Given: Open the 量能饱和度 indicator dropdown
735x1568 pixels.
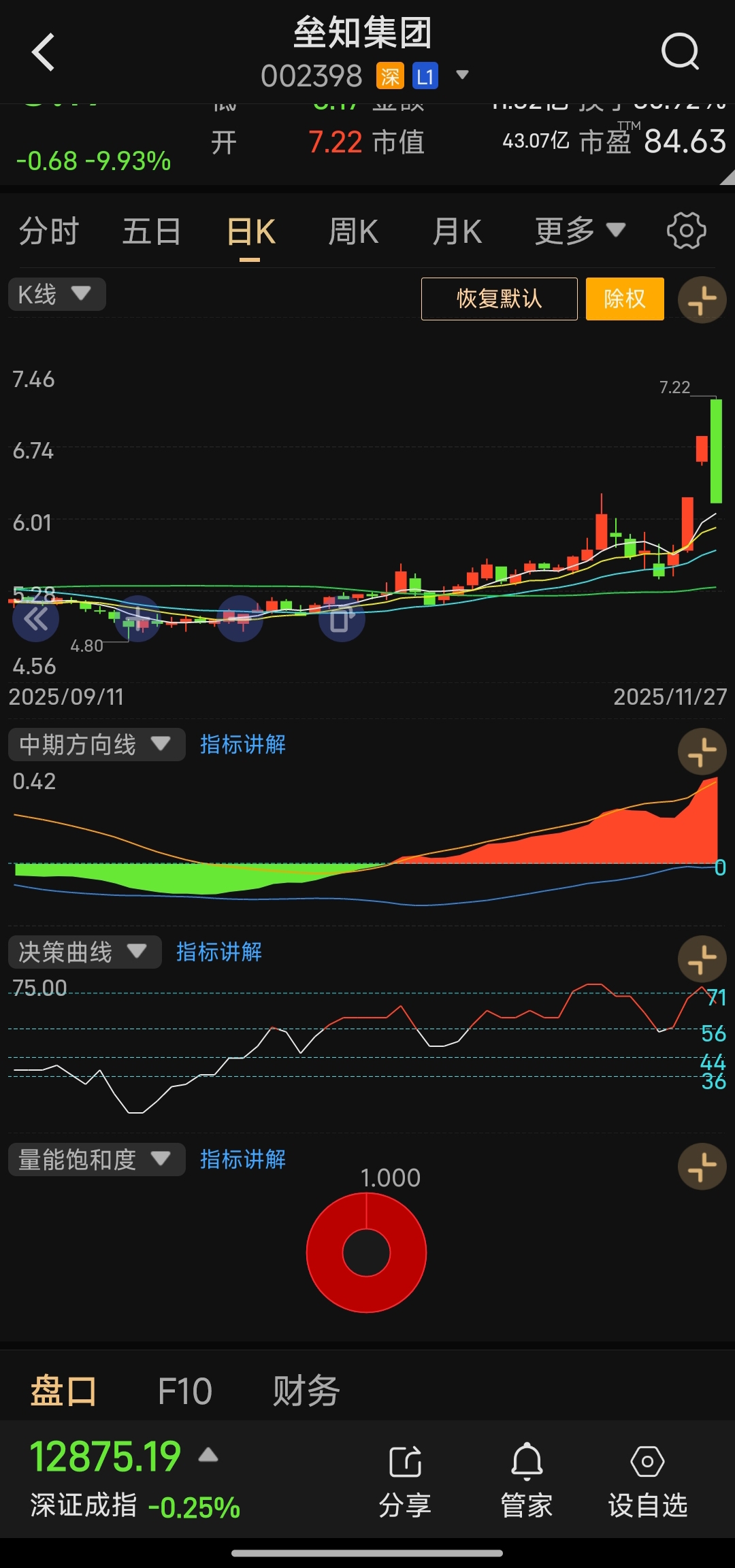Looking at the screenshot, I should pos(97,1160).
